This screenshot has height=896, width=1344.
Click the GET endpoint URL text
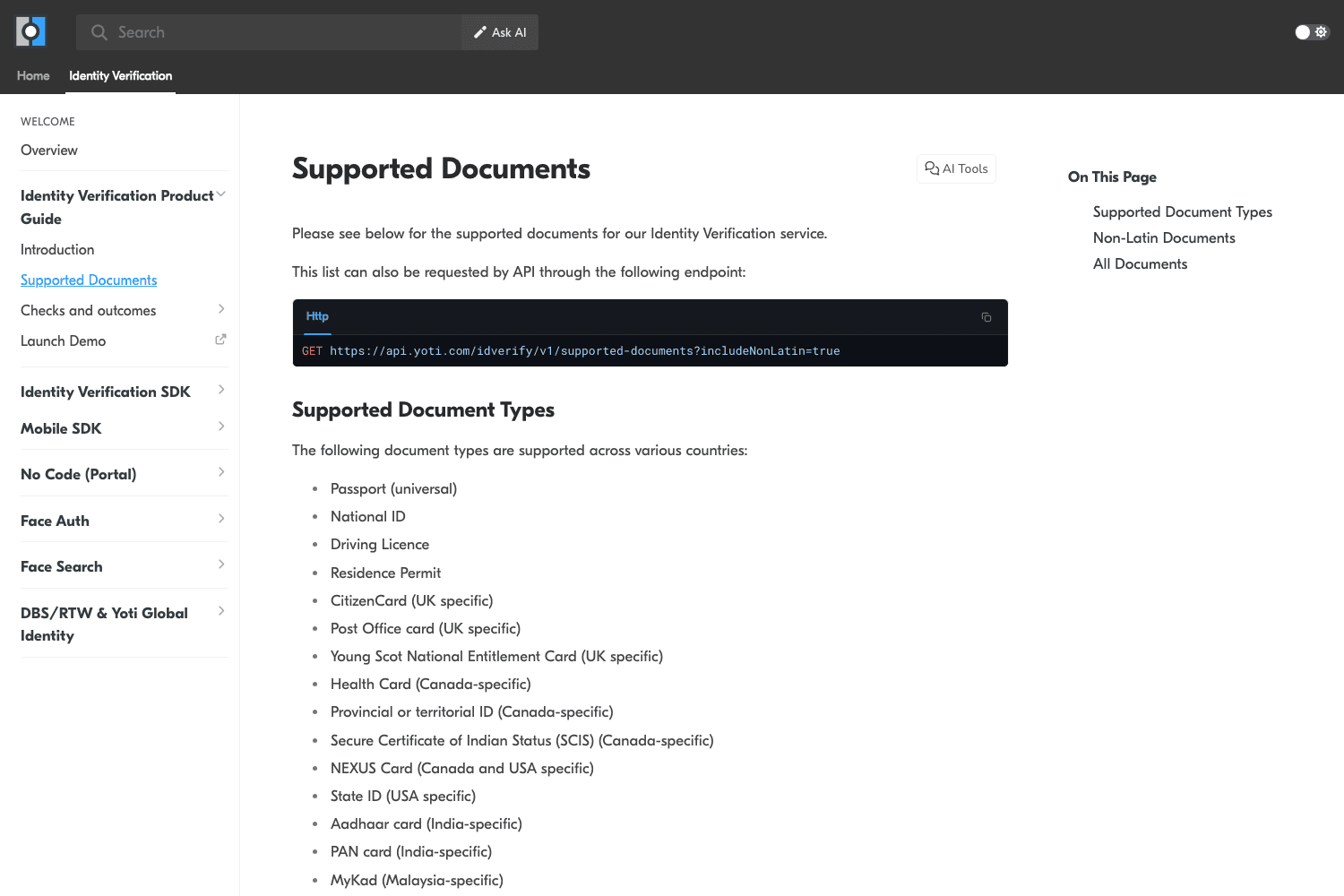coord(584,351)
